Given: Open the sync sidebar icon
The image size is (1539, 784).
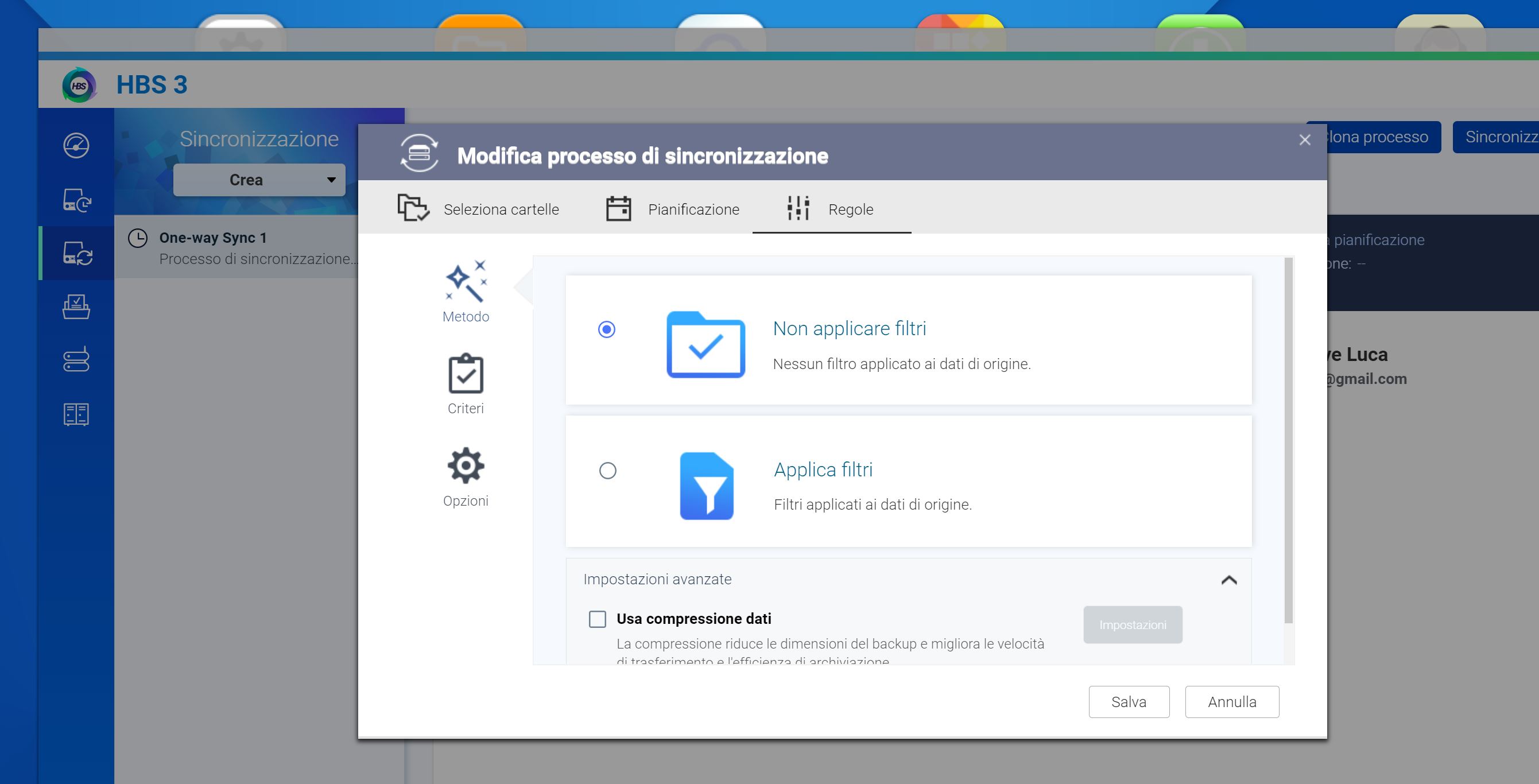Looking at the screenshot, I should coord(76,253).
